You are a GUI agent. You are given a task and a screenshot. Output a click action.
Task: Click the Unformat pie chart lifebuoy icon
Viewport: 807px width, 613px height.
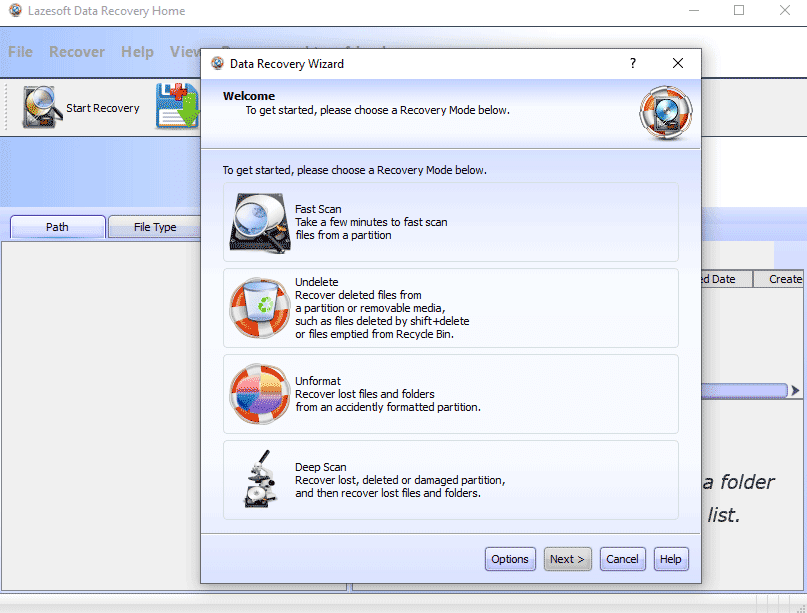click(259, 394)
